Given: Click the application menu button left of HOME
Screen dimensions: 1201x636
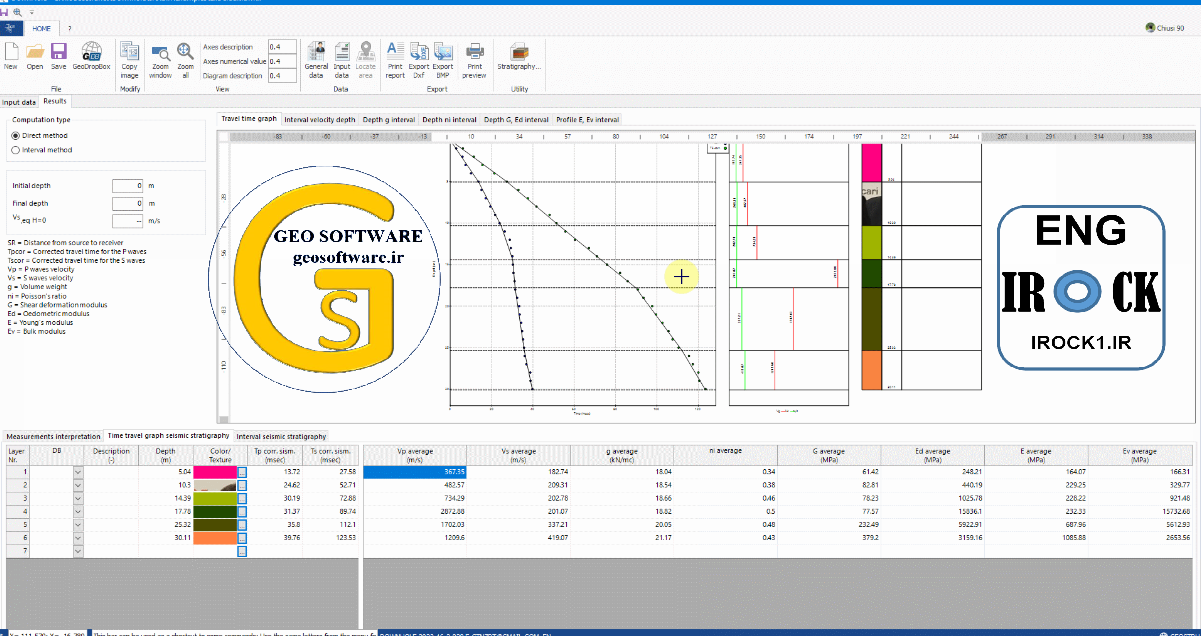Looking at the screenshot, I should click(10, 29).
